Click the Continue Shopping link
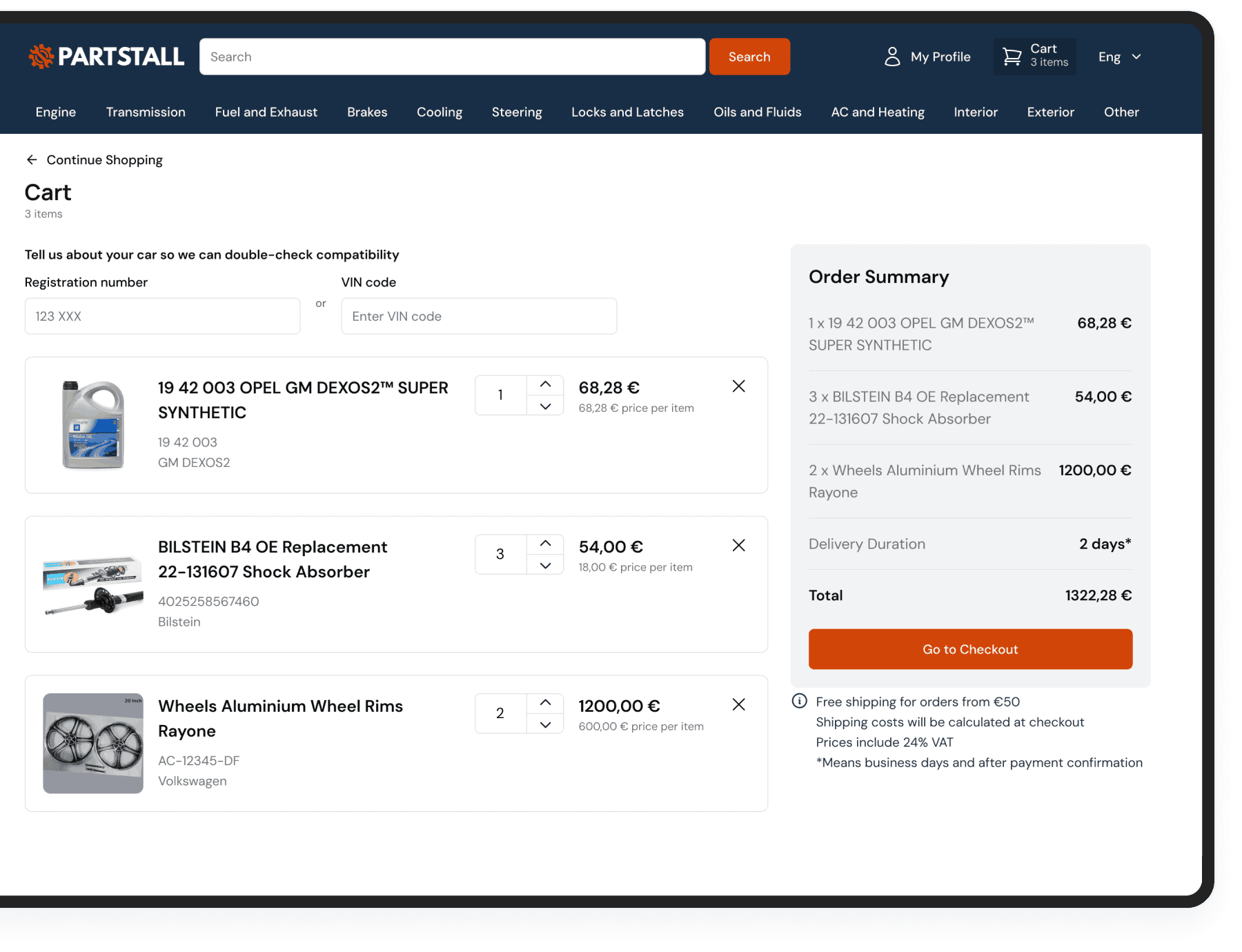Image resolution: width=1242 pixels, height=952 pixels. pyautogui.click(x=104, y=160)
